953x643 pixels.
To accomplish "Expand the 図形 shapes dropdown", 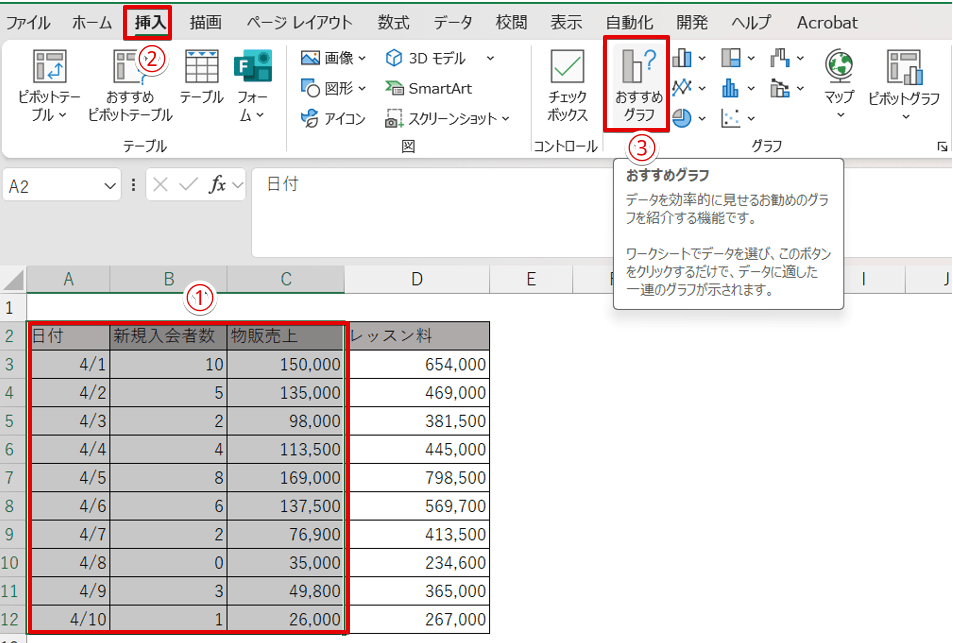I will pyautogui.click(x=334, y=88).
